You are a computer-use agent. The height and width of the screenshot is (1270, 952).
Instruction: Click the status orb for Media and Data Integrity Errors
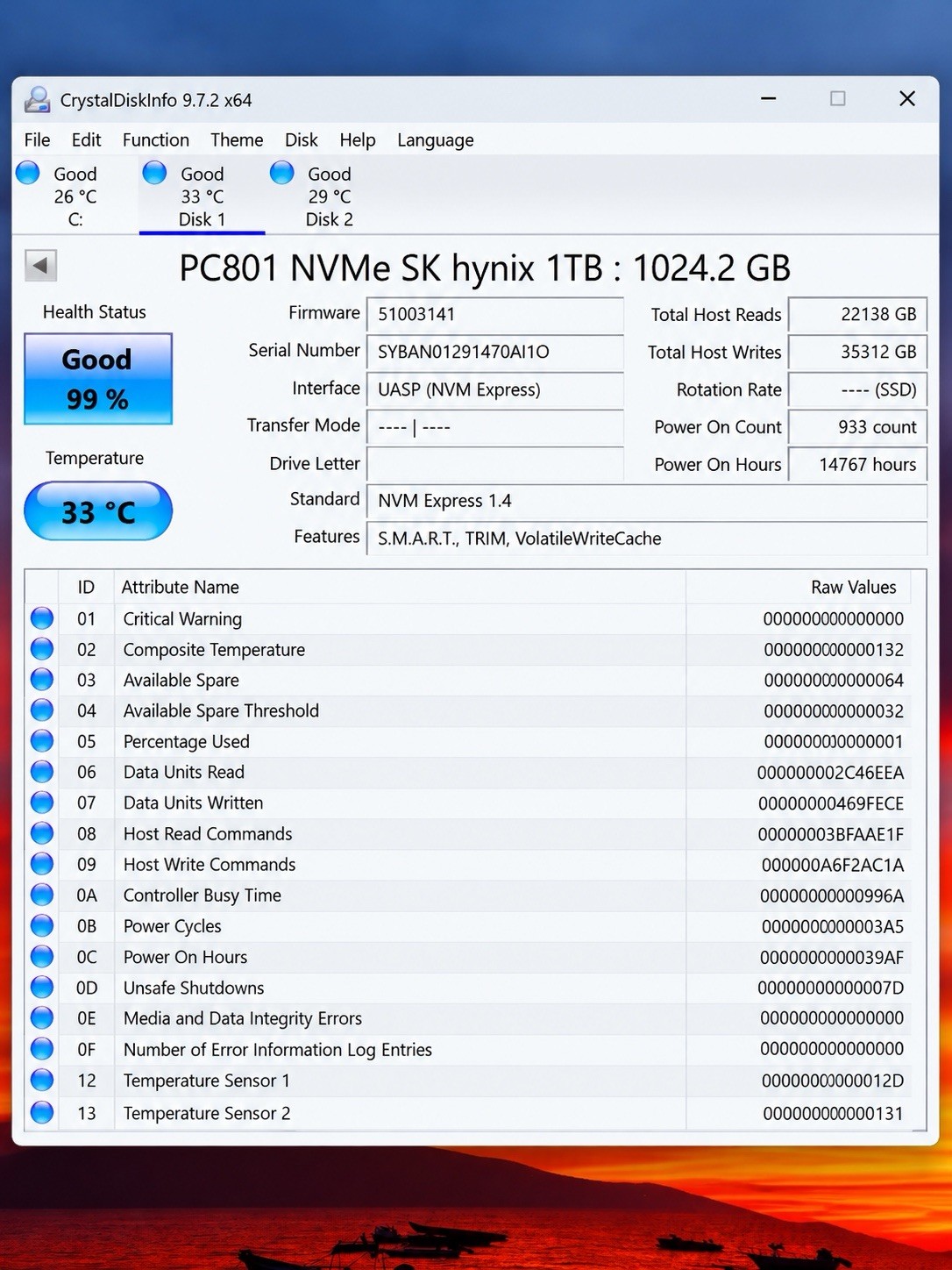tap(42, 1018)
